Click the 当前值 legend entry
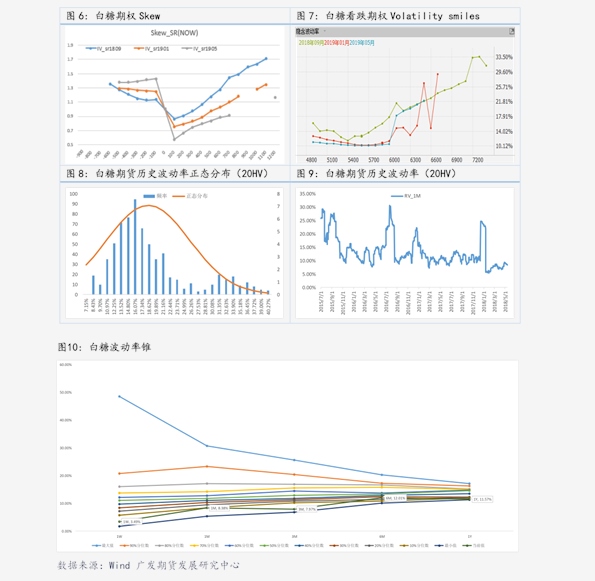This screenshot has width=595, height=581. tap(474, 545)
